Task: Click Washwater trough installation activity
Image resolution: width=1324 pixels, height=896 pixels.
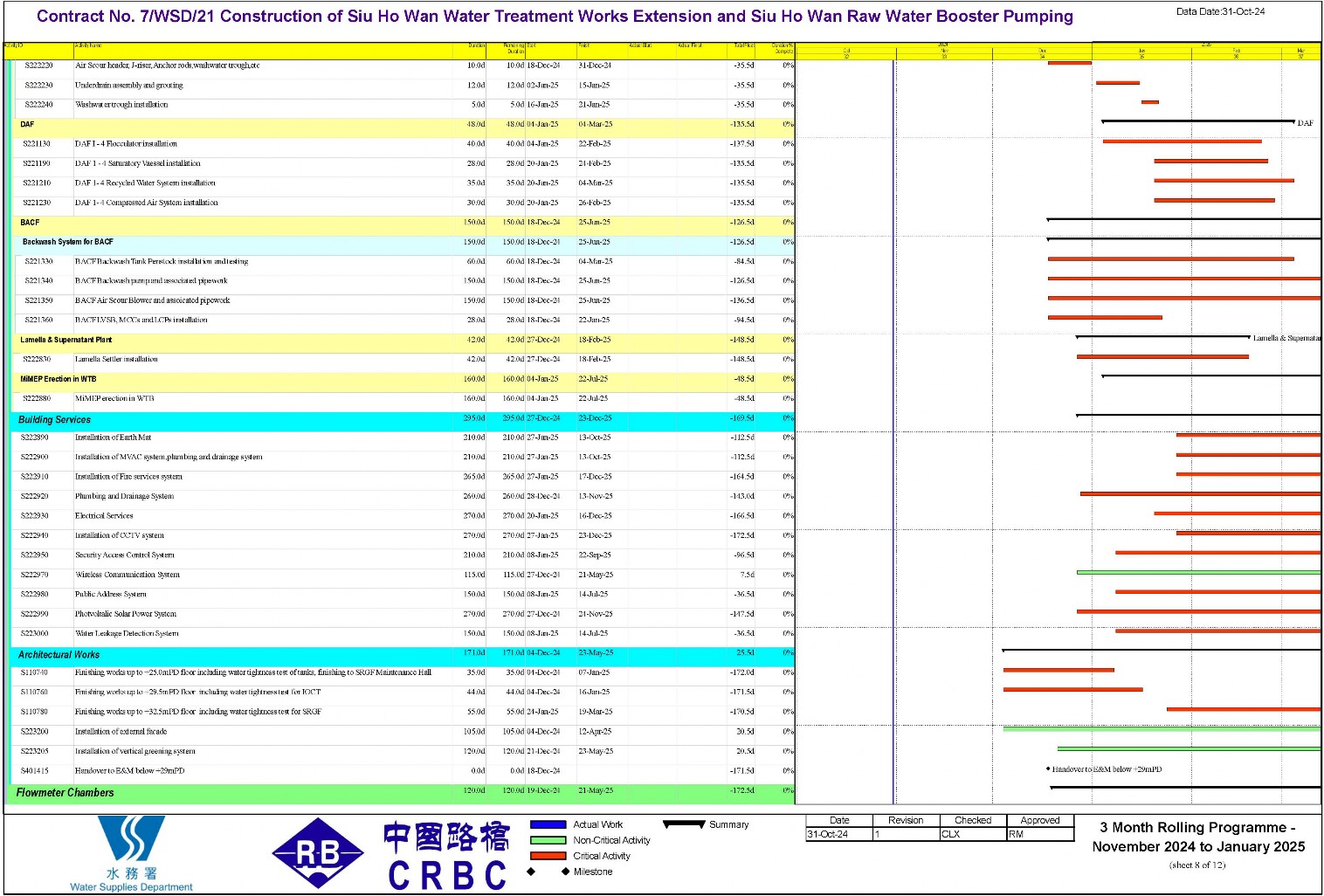Action: tap(121, 105)
